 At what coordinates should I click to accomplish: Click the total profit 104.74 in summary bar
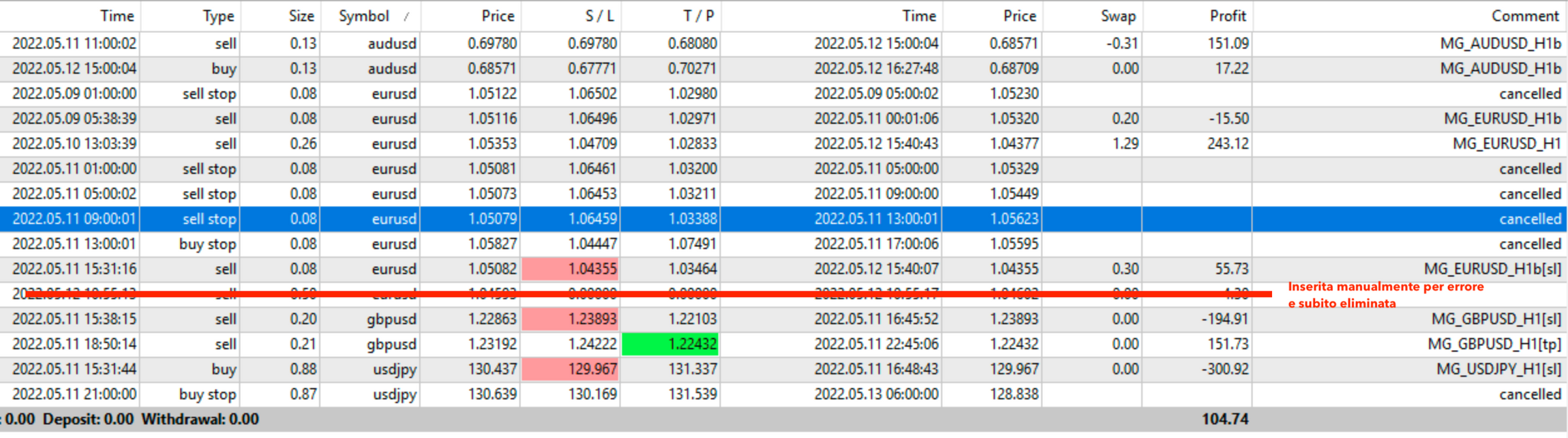pos(1224,419)
